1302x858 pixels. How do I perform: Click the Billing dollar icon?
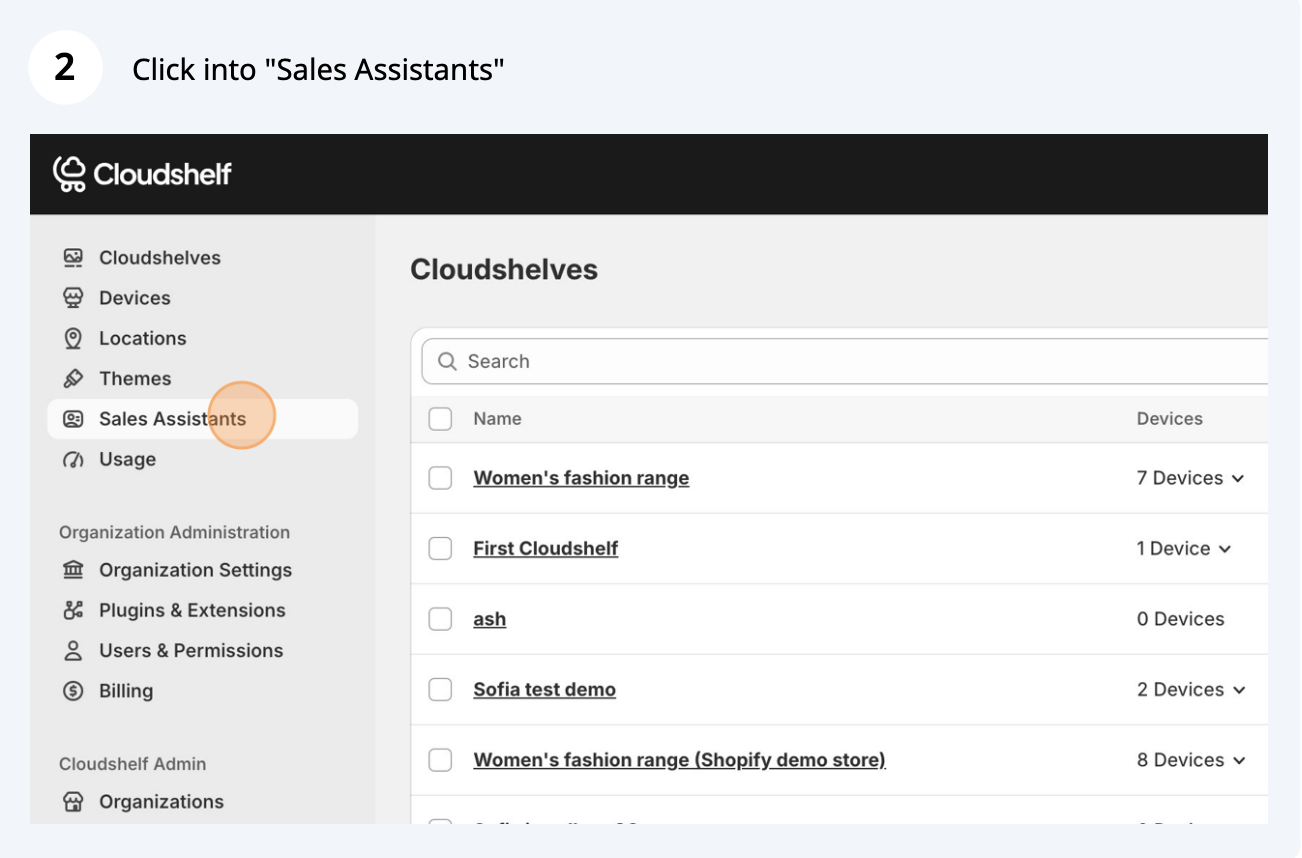(73, 691)
